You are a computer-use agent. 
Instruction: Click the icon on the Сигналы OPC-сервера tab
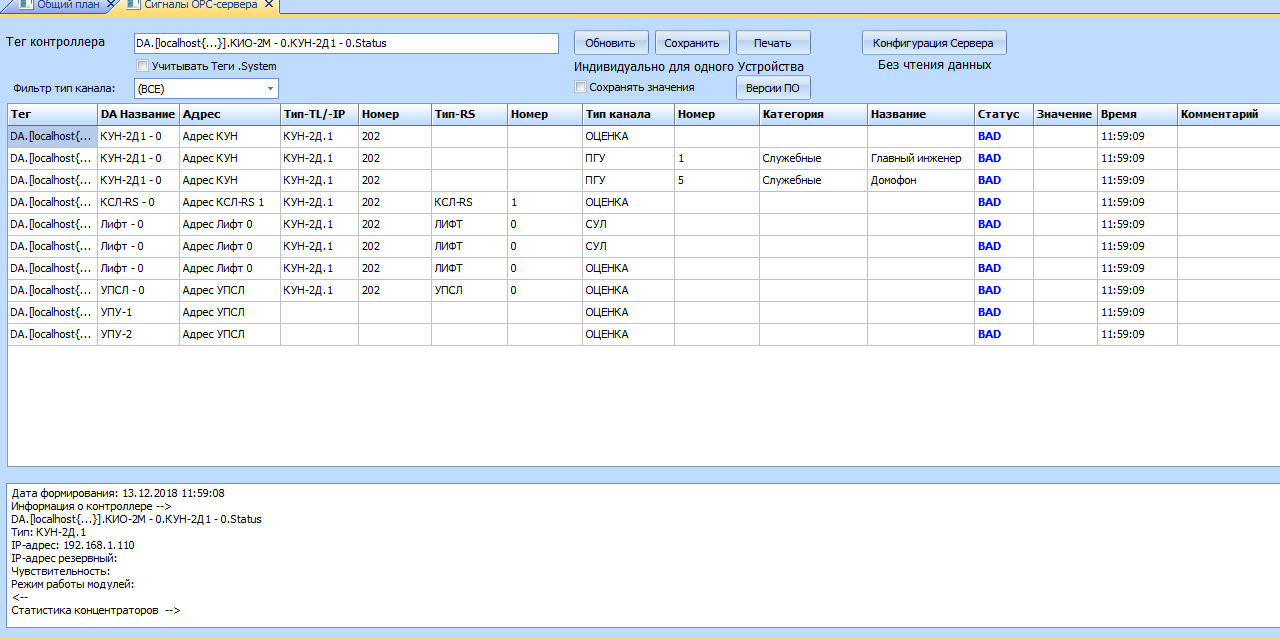tap(133, 5)
